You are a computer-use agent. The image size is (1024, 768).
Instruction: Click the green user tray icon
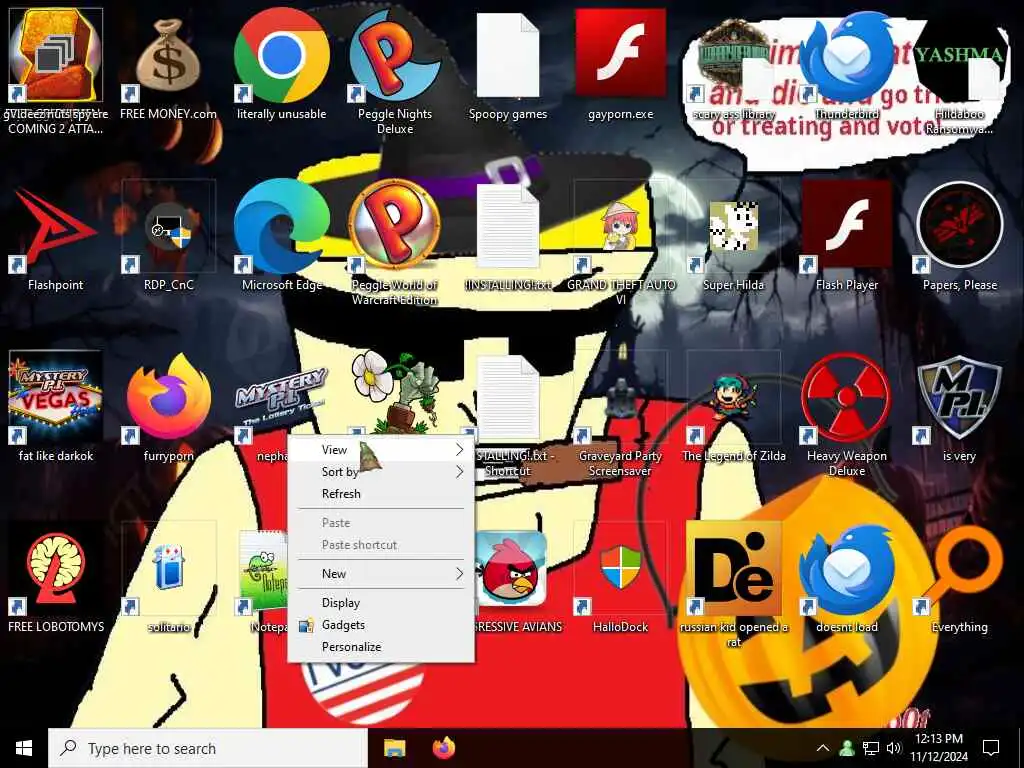pos(847,748)
